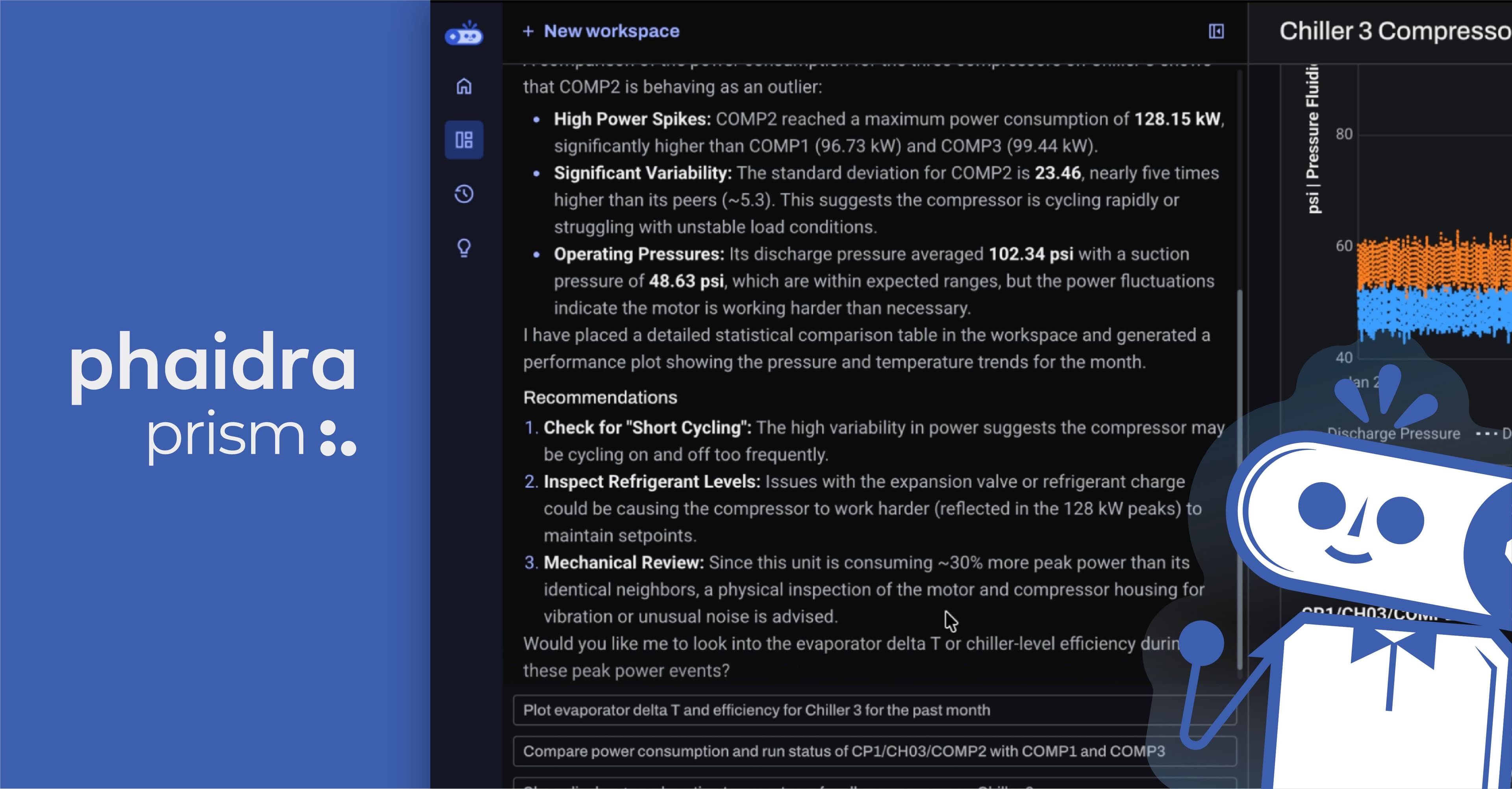This screenshot has width=1512, height=789.
Task: Click the Recommendations heading in chat
Action: pyautogui.click(x=600, y=397)
